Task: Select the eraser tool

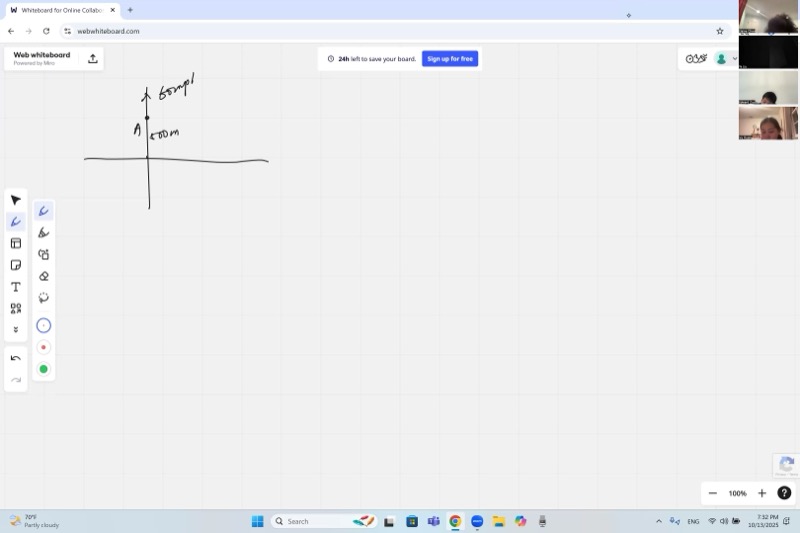Action: [43, 276]
